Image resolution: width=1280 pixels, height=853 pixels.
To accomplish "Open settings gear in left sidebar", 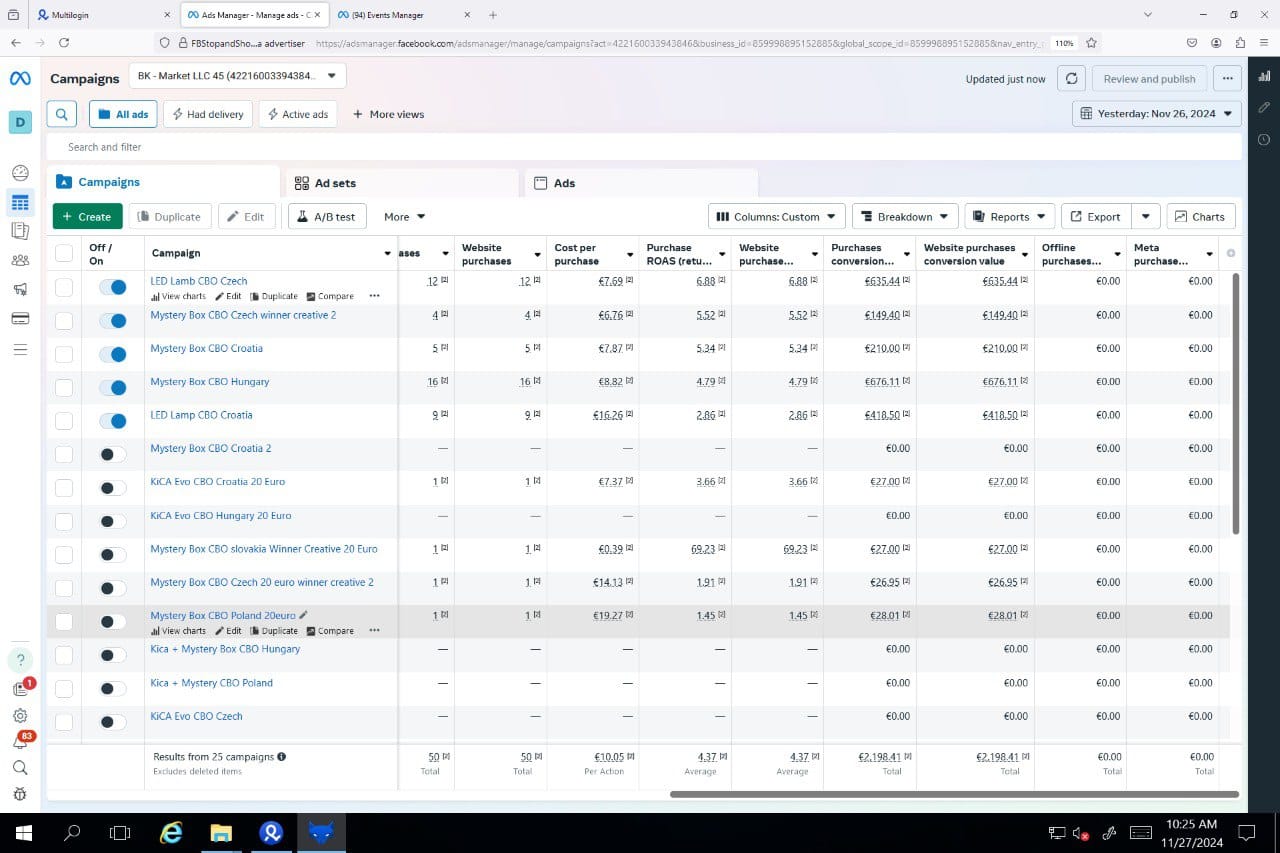I will [20, 716].
